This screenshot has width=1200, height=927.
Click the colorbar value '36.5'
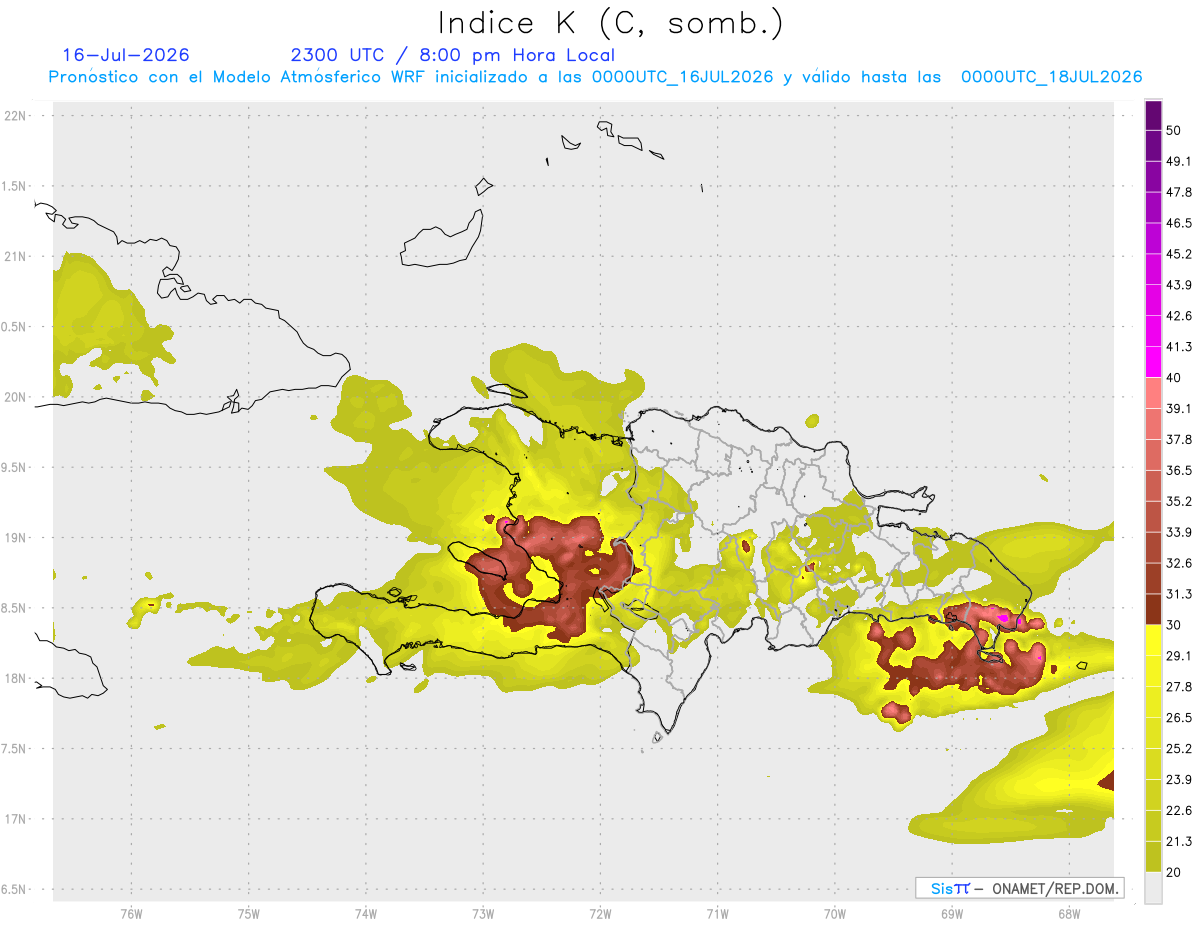pyautogui.click(x=1179, y=470)
